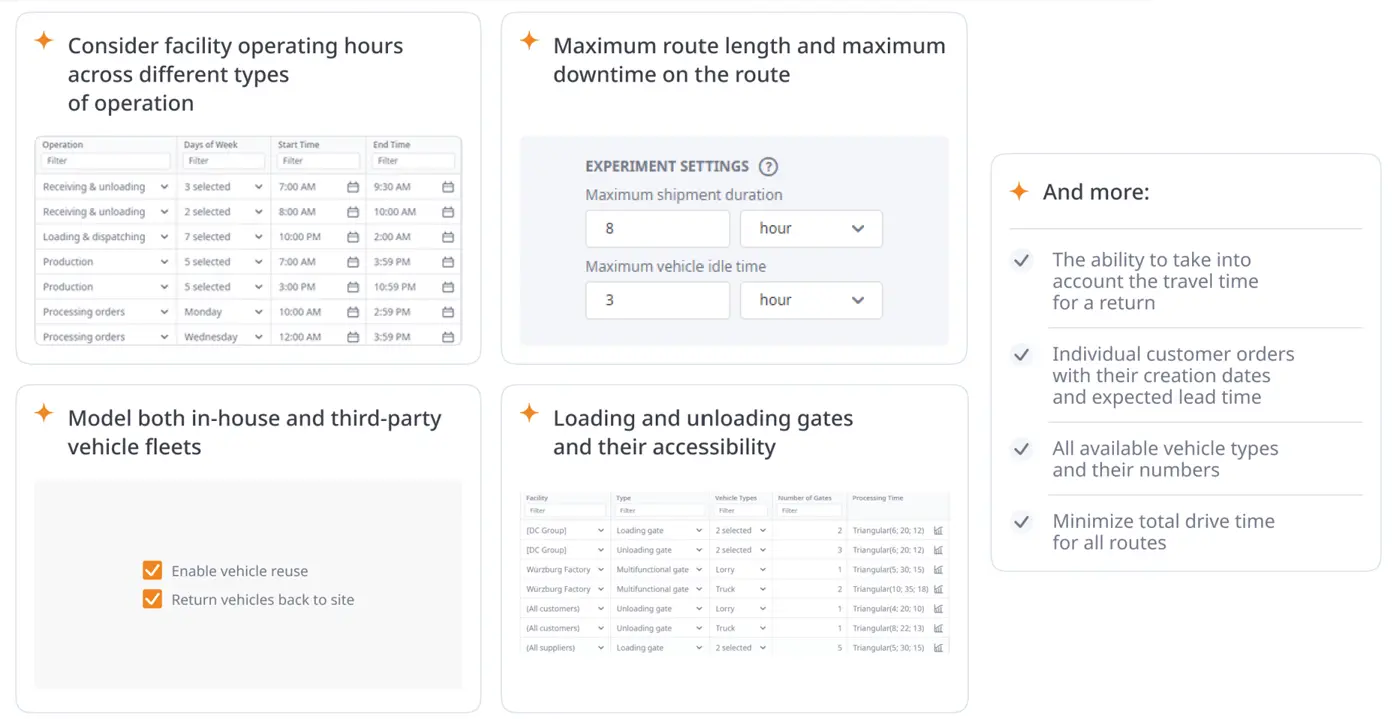Click chart icon beside Triangular(8; 22; 13)
Image resolution: width=1400 pixels, height=719 pixels.
(938, 628)
